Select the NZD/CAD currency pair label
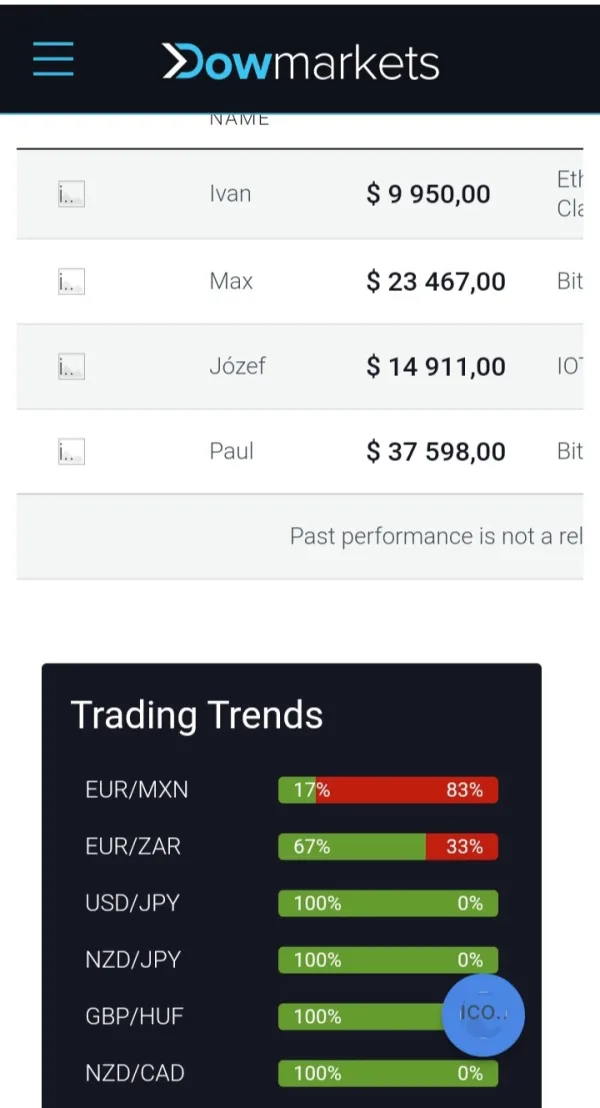The image size is (600, 1108). [135, 1073]
